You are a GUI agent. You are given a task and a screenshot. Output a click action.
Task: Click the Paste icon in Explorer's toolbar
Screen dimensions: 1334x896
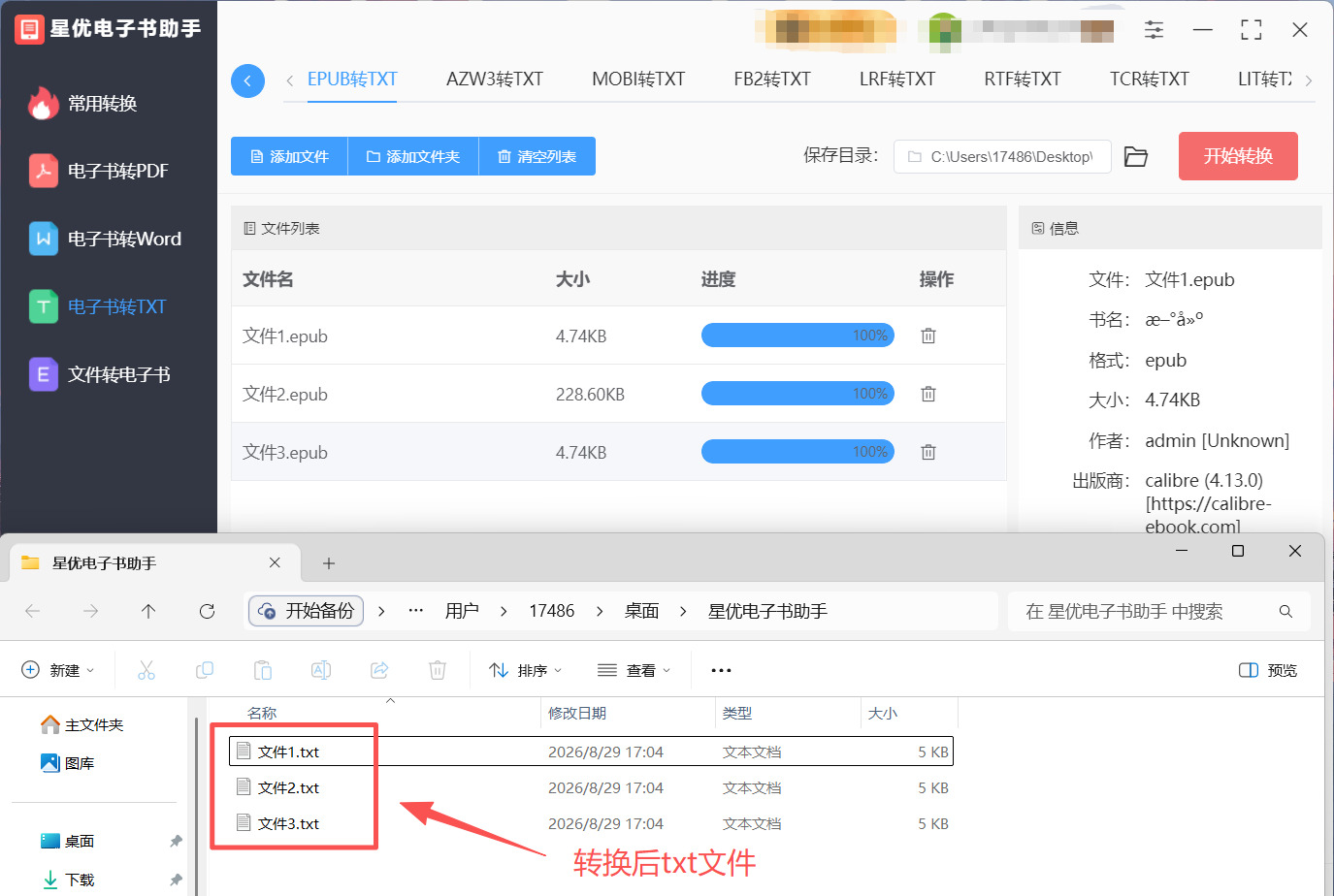(263, 670)
